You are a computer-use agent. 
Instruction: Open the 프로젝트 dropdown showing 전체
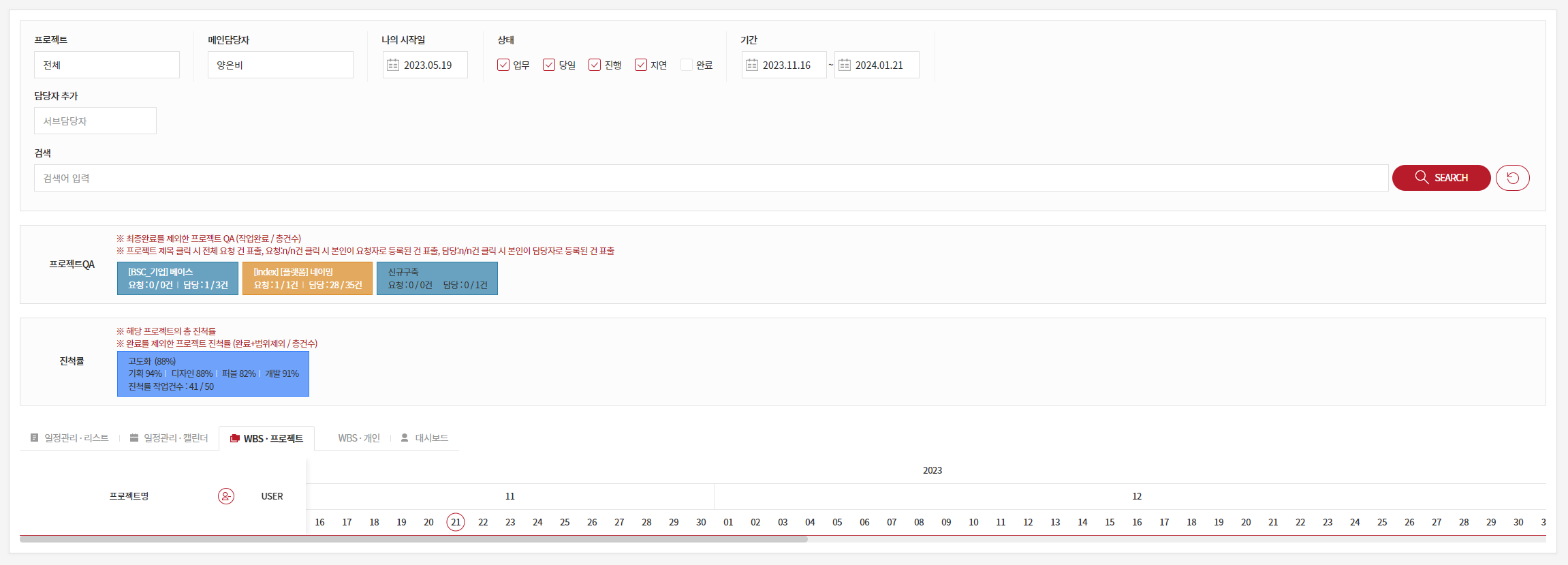click(107, 65)
